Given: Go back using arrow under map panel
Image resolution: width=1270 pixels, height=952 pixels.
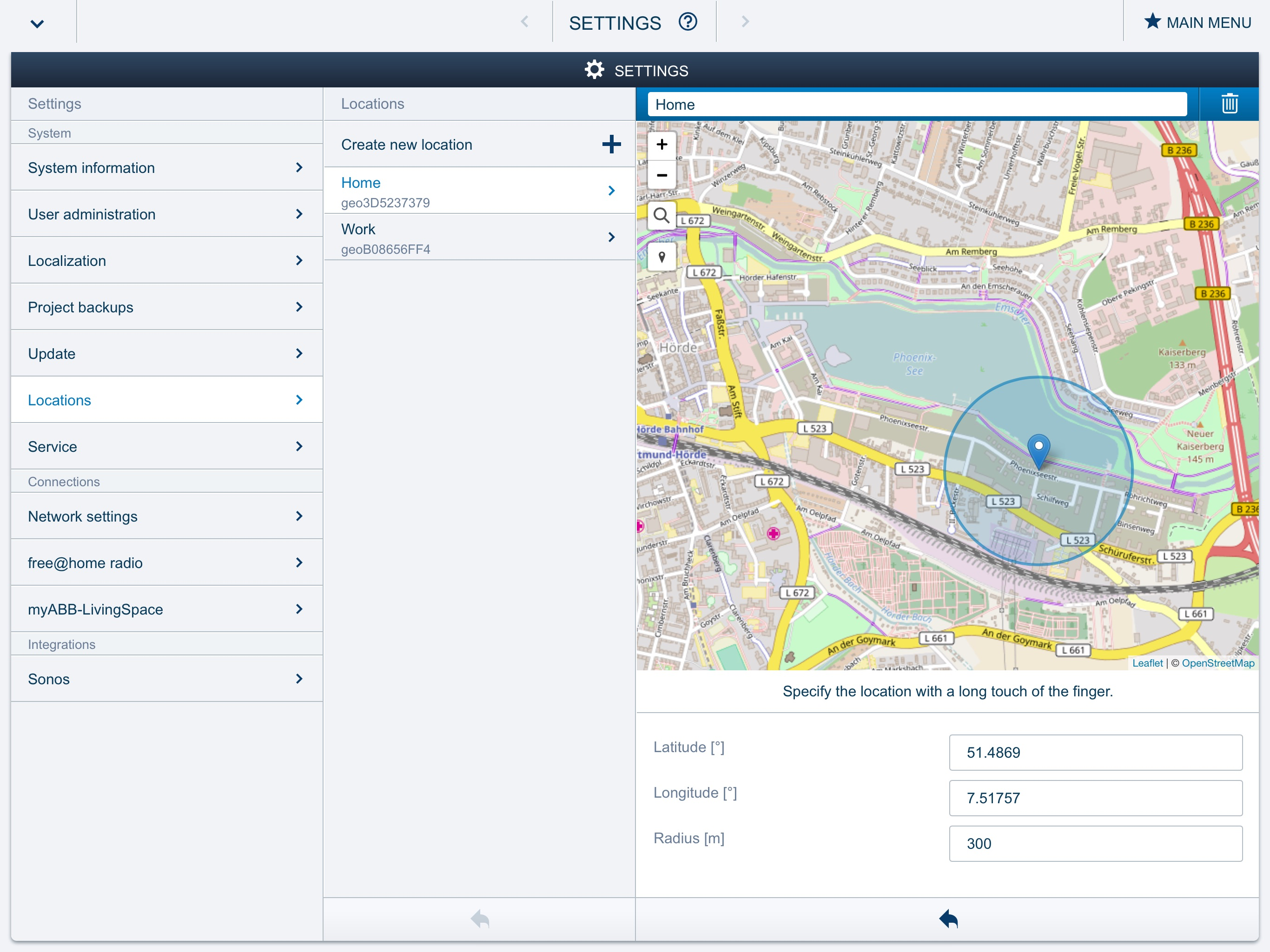Looking at the screenshot, I should (948, 919).
